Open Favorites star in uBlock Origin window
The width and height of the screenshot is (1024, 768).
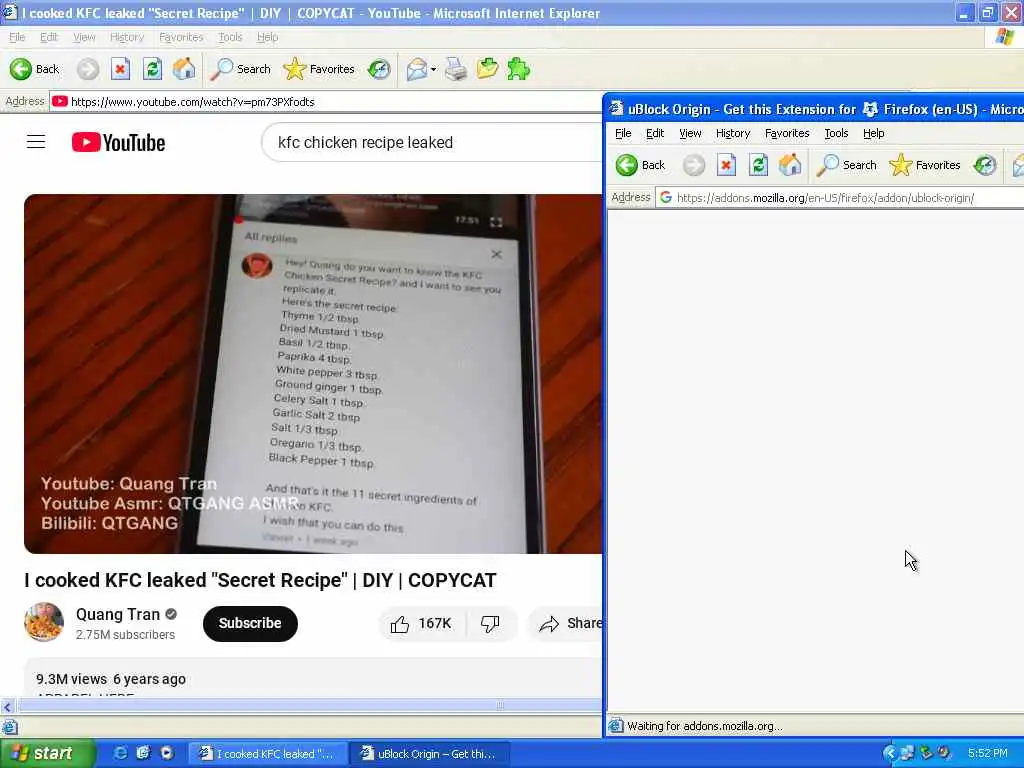point(901,165)
